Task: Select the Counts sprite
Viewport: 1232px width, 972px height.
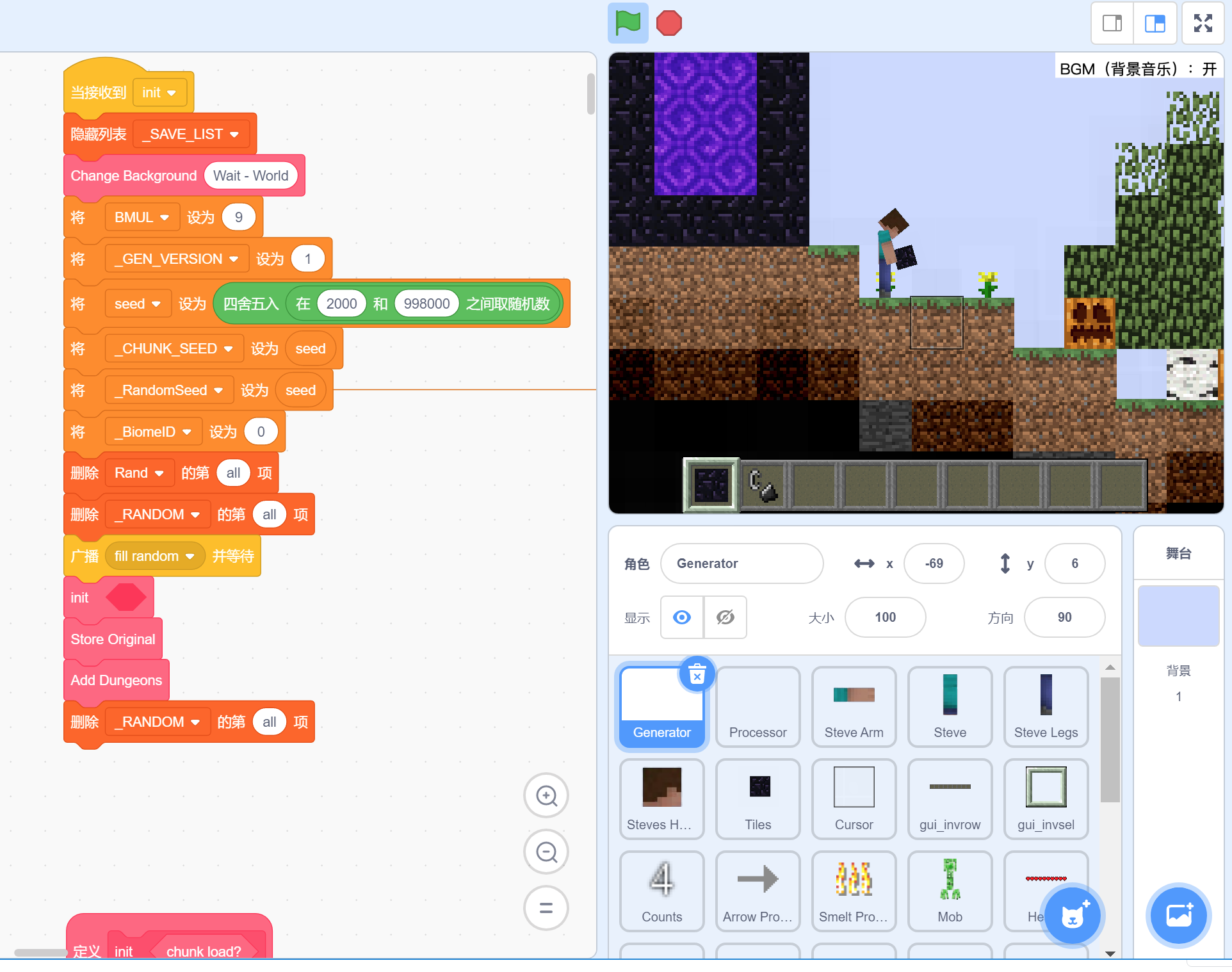Action: [661, 891]
